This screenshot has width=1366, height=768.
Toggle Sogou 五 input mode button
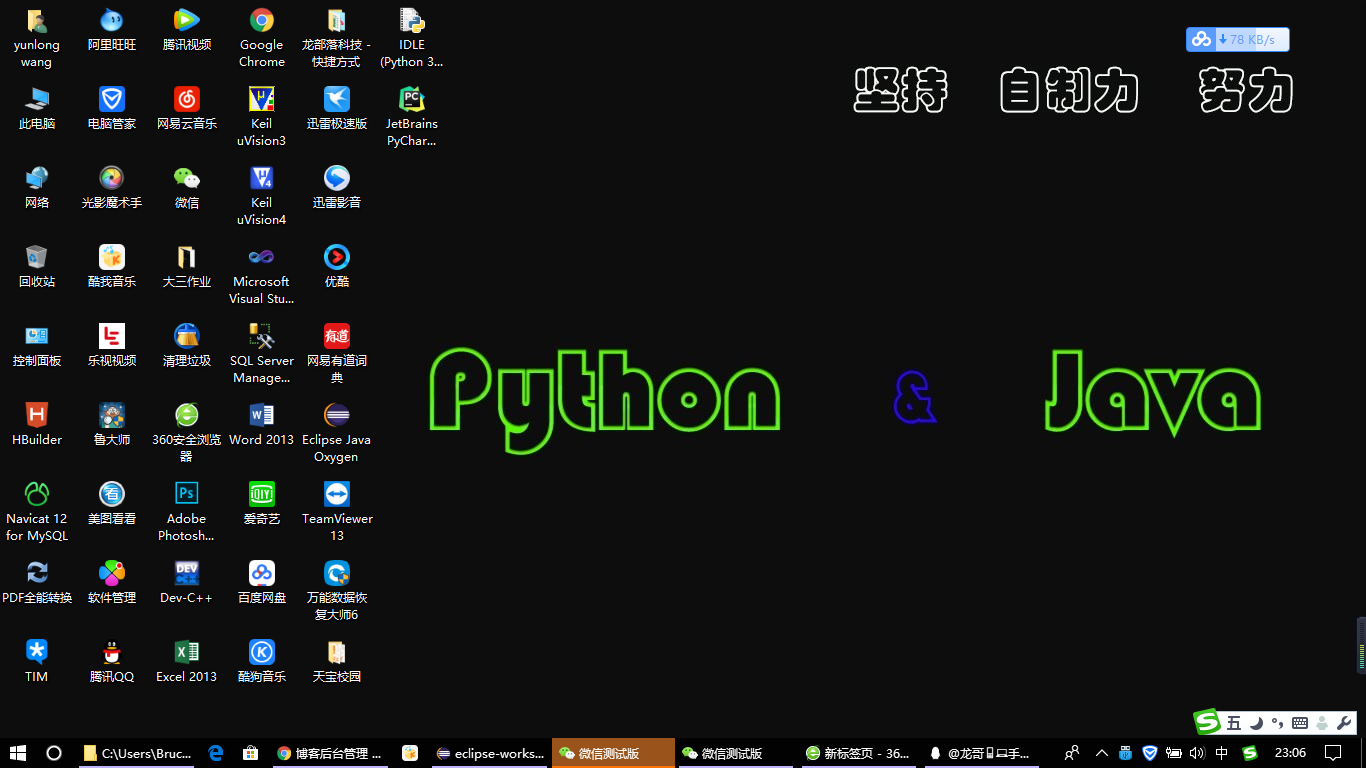(x=1234, y=723)
